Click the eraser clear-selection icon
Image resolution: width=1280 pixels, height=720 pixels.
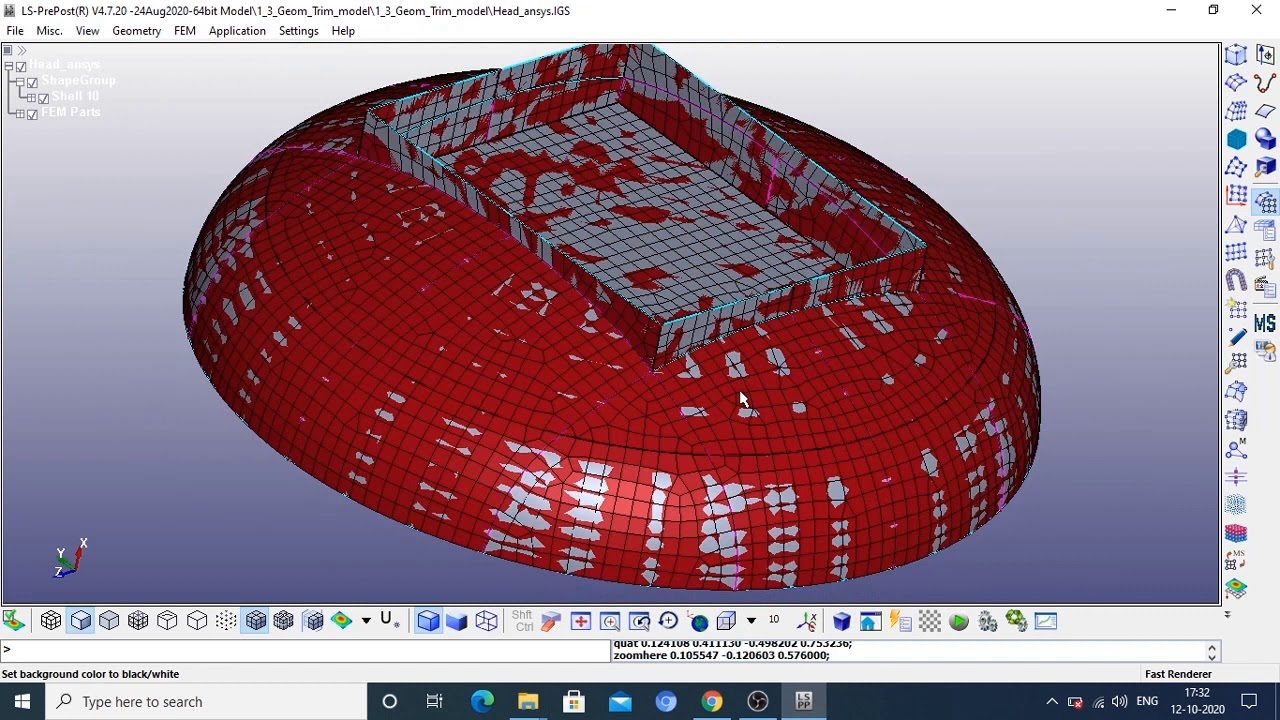point(551,621)
